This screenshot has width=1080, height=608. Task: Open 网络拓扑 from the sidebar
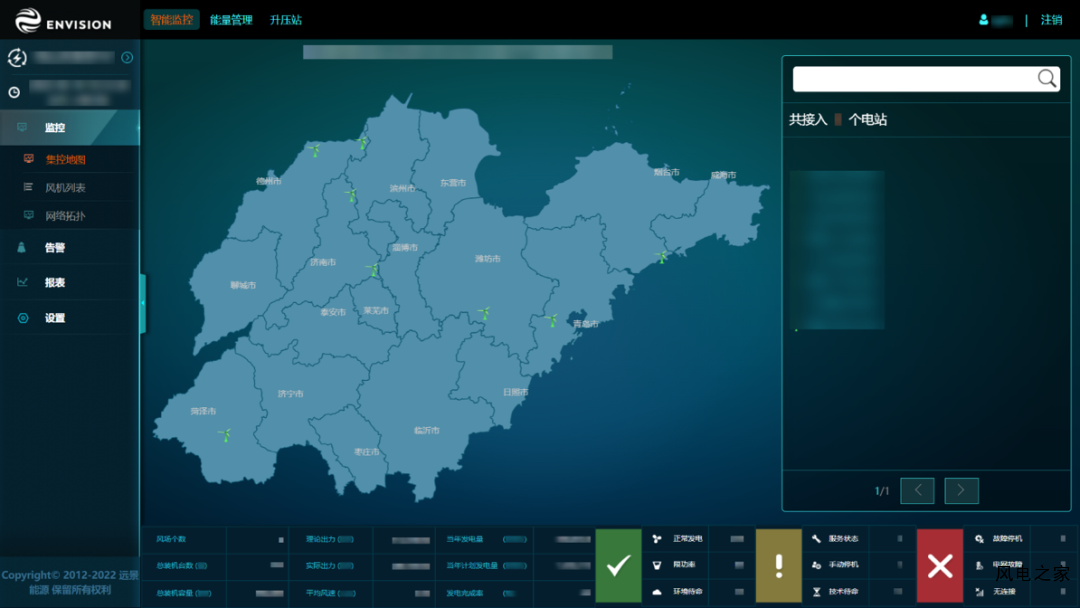click(x=65, y=216)
